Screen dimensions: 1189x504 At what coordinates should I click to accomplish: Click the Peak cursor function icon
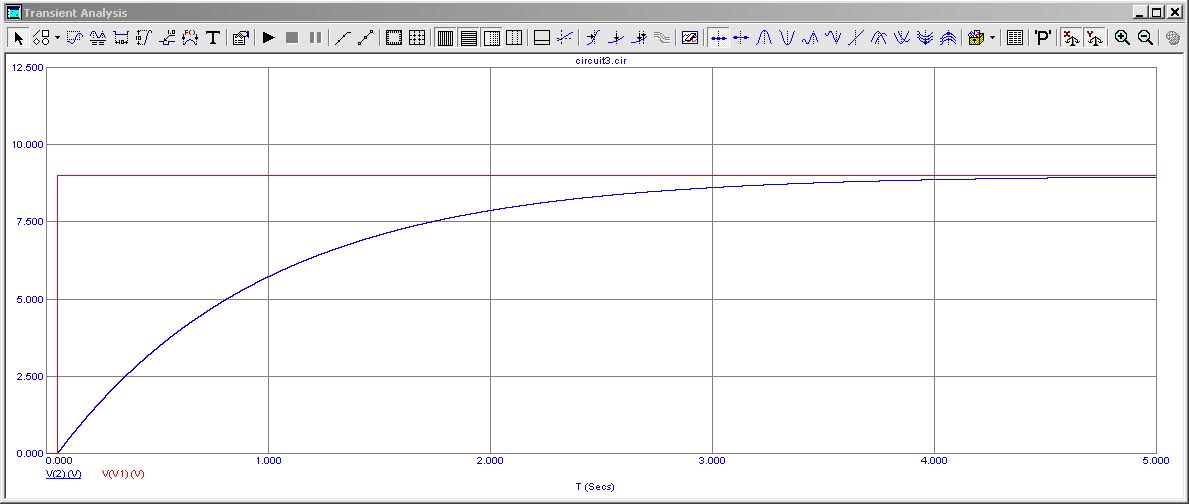coord(765,38)
